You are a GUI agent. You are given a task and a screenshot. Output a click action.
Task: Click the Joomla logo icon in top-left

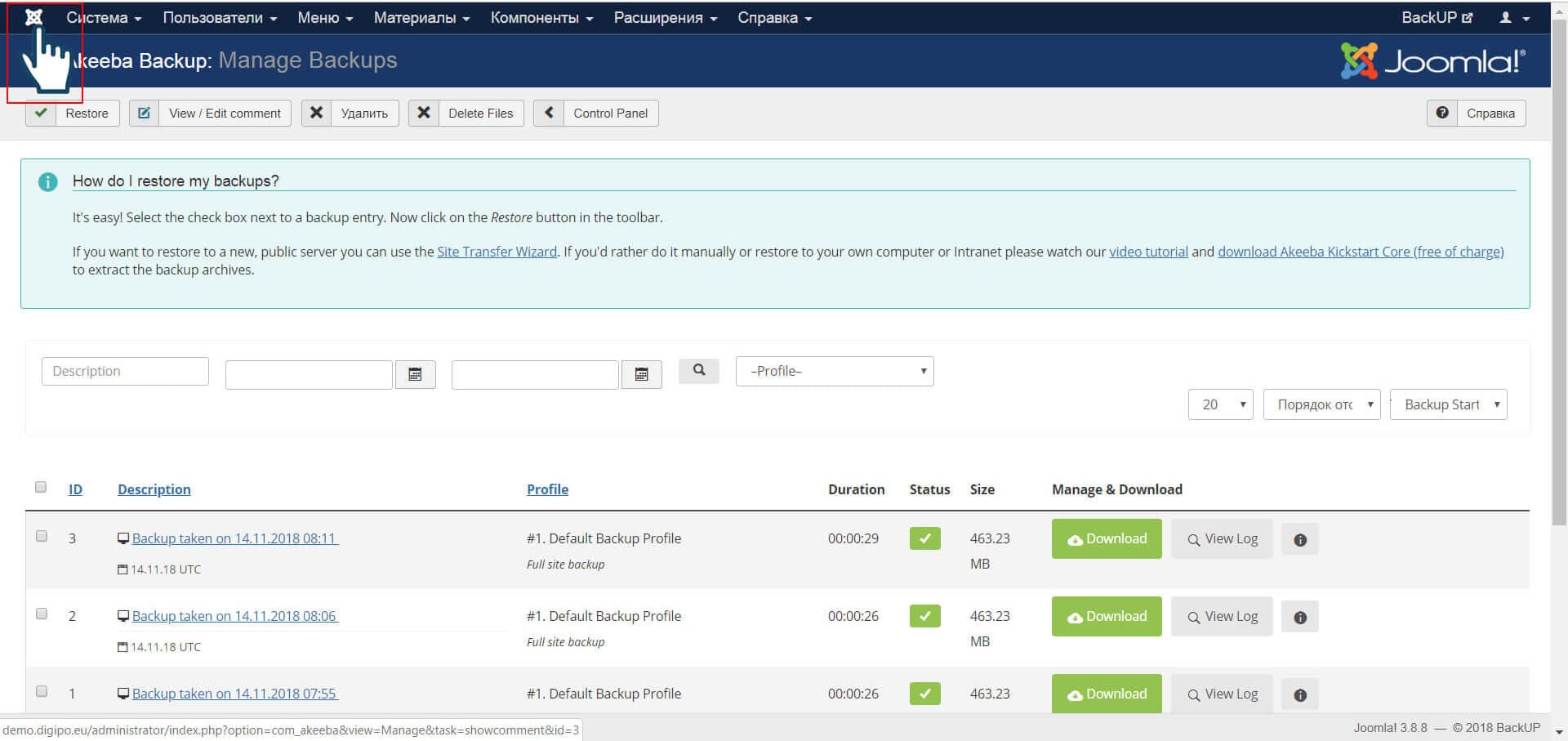[x=33, y=17]
